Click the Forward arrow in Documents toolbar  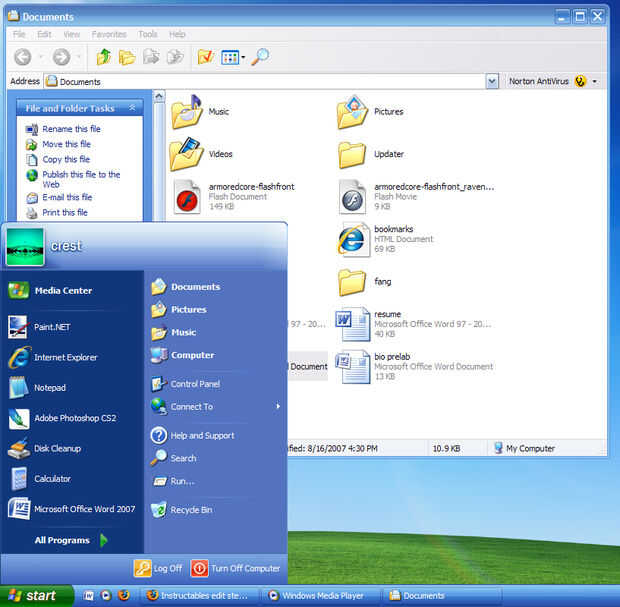point(61,57)
